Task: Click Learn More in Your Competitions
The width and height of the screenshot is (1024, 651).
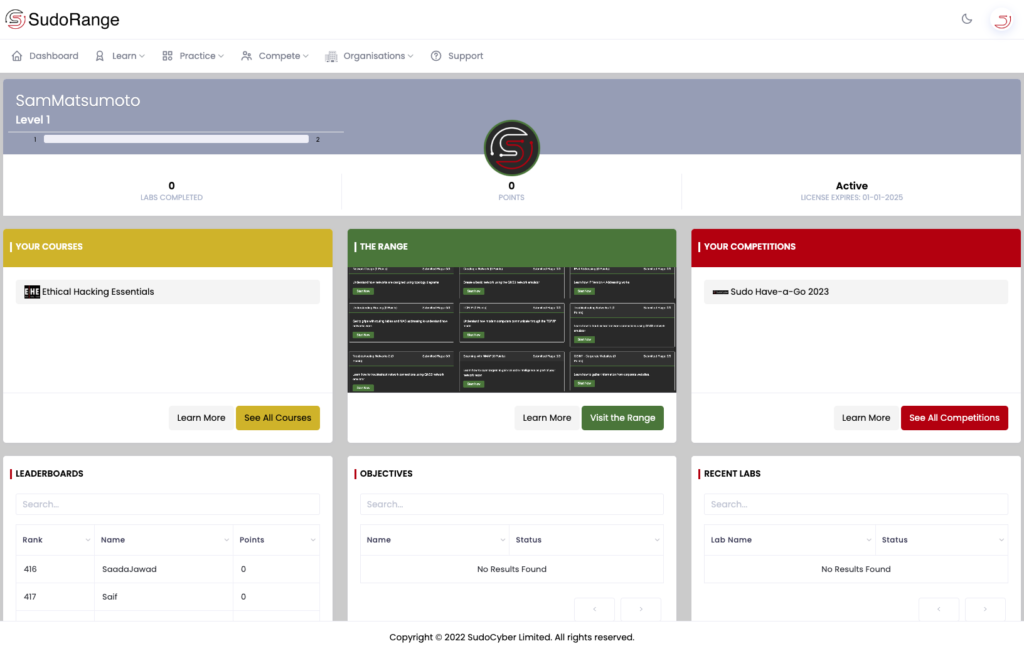Action: point(866,418)
